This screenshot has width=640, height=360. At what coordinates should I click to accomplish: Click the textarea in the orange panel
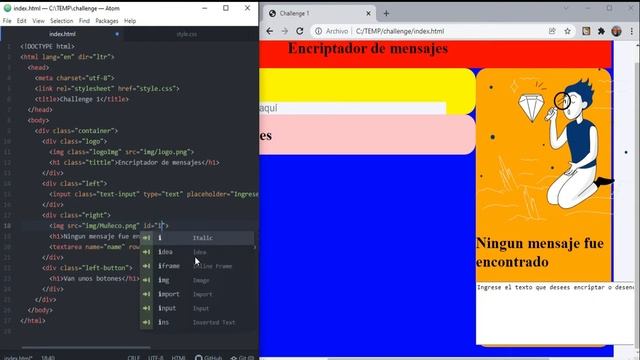[x=555, y=313]
